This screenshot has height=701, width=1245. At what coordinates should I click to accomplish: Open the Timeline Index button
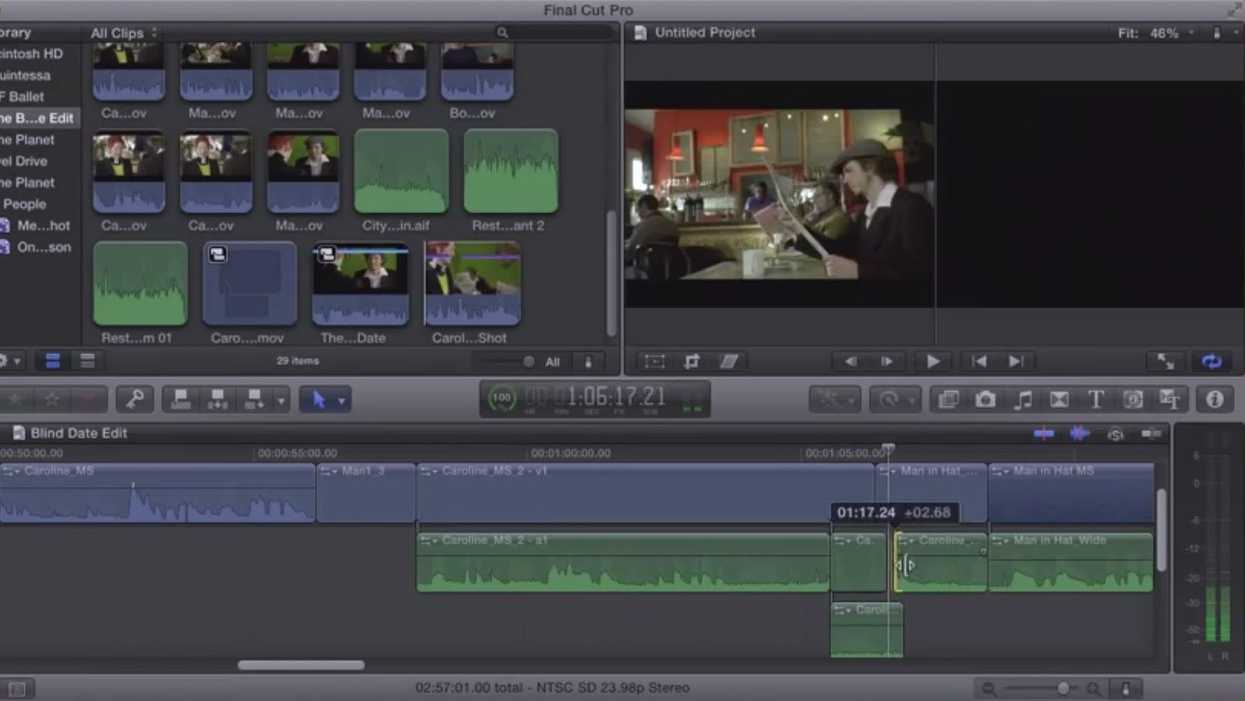pos(17,688)
